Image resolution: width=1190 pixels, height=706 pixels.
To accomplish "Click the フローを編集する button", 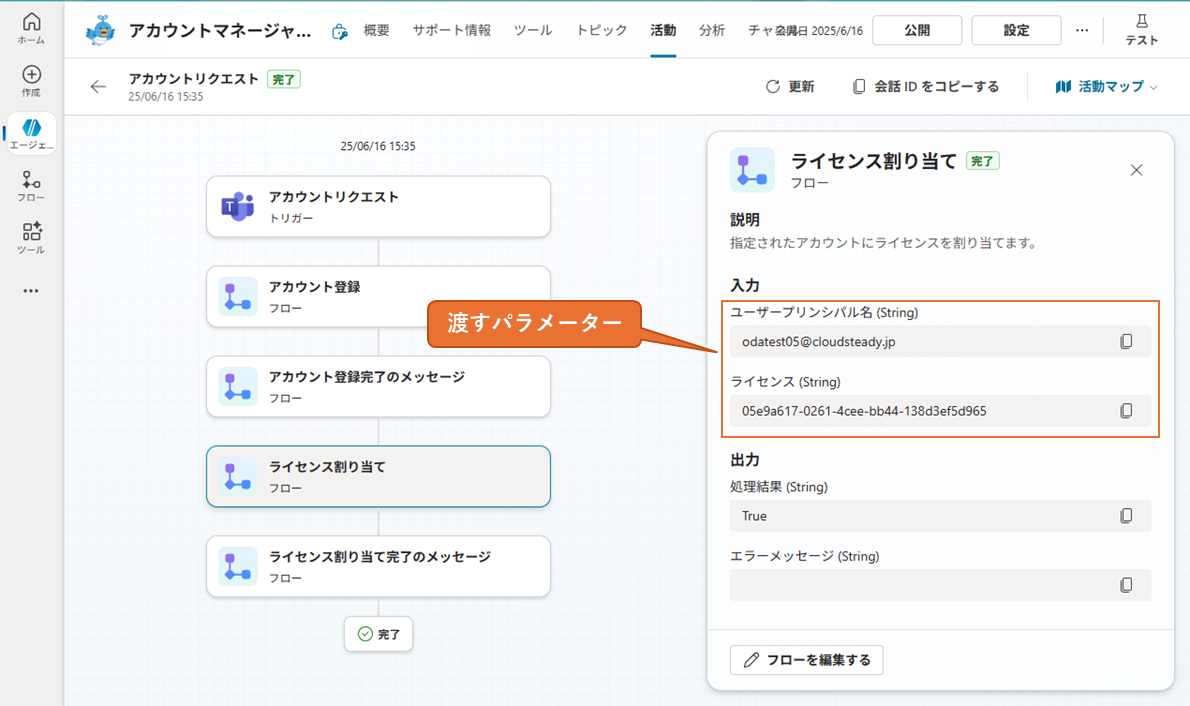I will (807, 660).
